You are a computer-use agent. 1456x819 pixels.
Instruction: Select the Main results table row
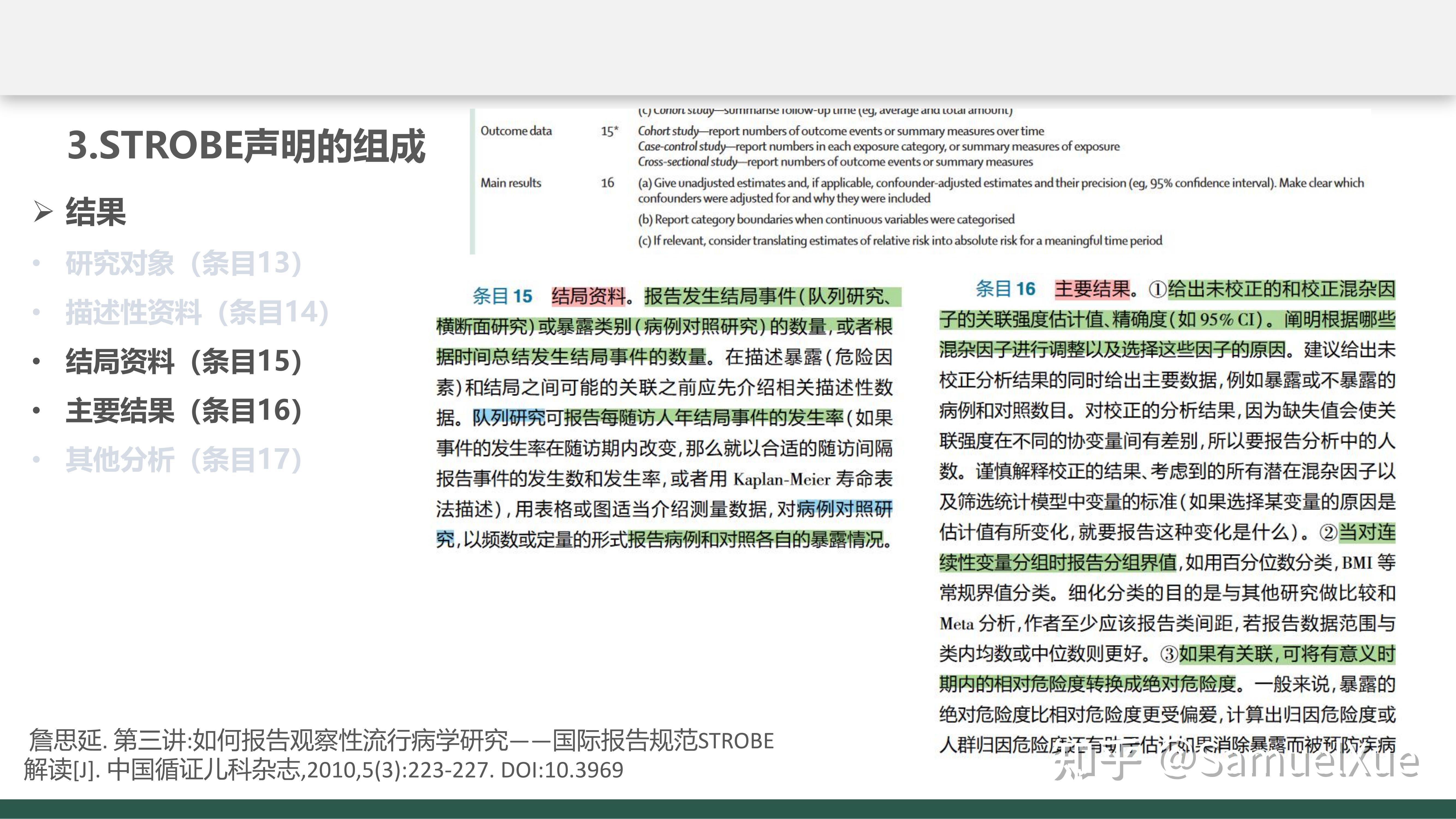pos(512,183)
